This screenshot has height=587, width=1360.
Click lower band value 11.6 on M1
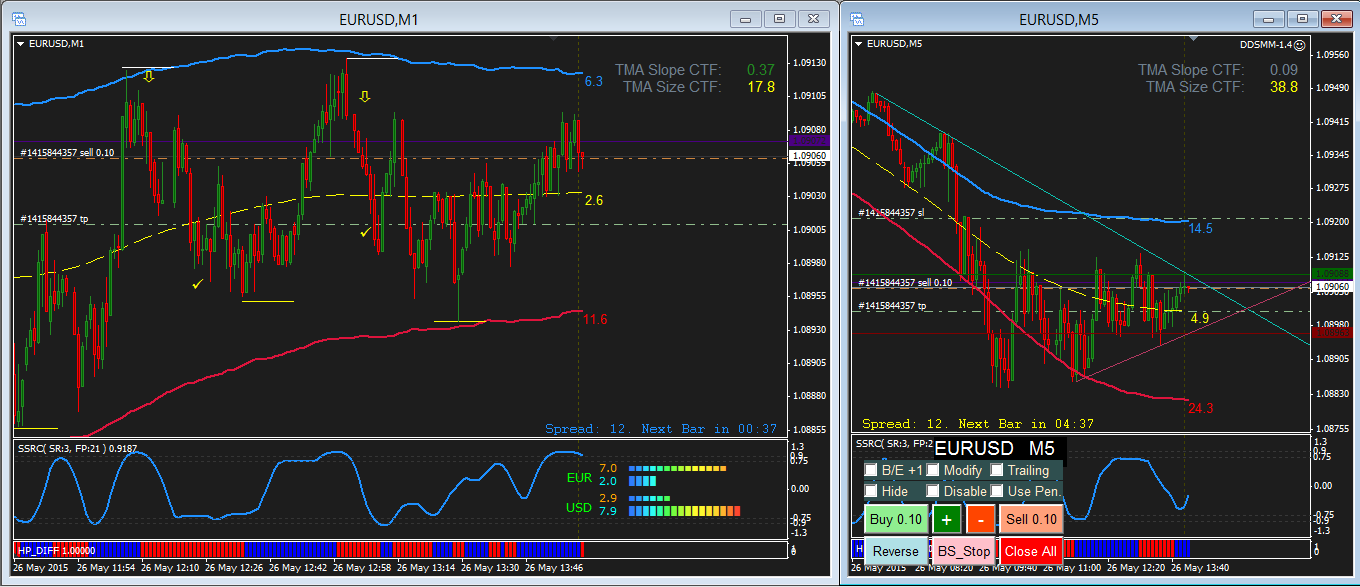point(596,319)
